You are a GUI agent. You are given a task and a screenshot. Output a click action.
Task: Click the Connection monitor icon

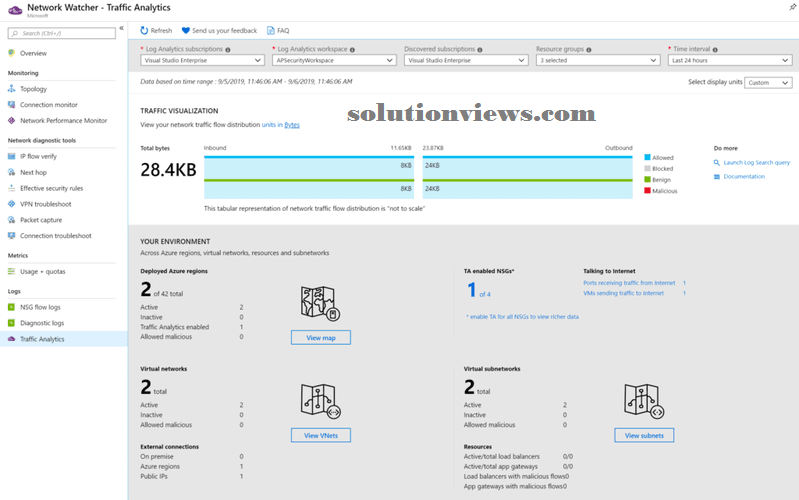pos(12,104)
